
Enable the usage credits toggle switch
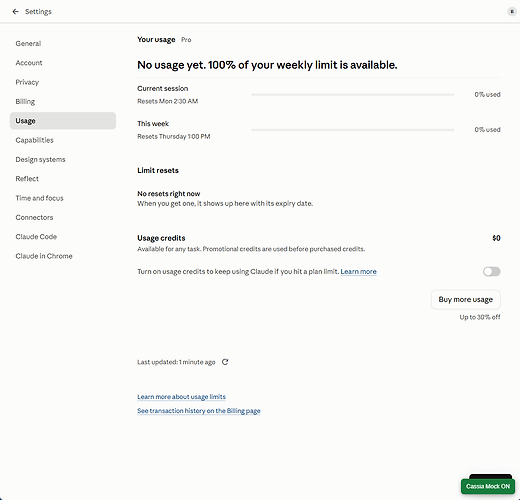(492, 271)
